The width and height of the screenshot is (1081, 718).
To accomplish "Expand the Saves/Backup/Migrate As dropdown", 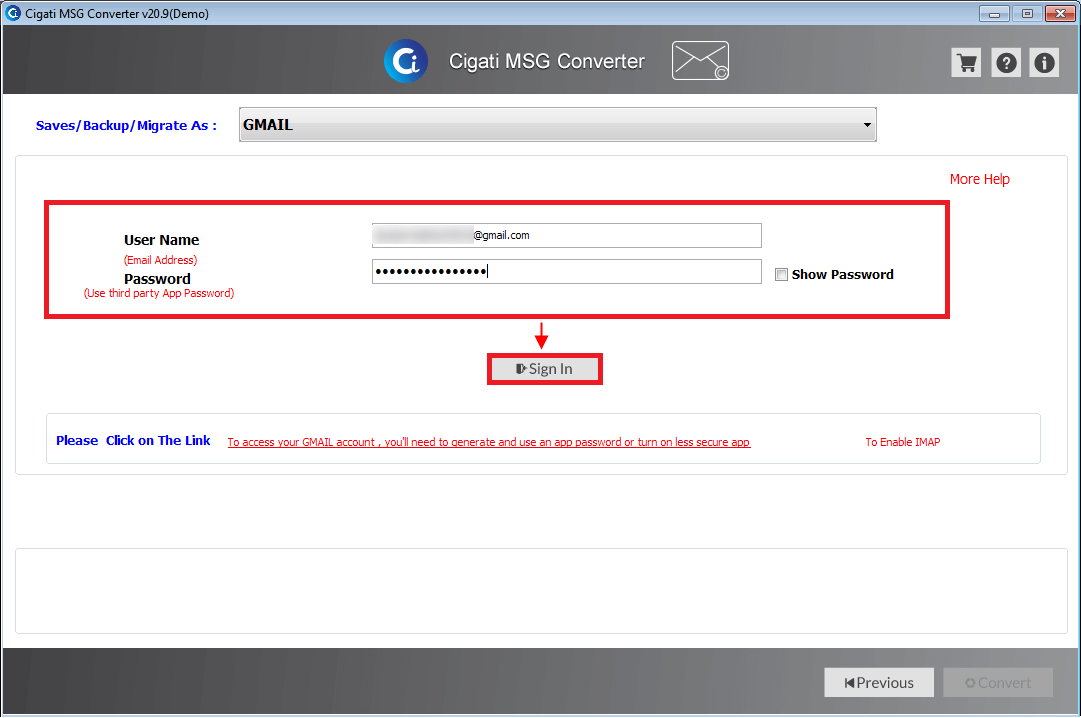I will pos(557,125).
